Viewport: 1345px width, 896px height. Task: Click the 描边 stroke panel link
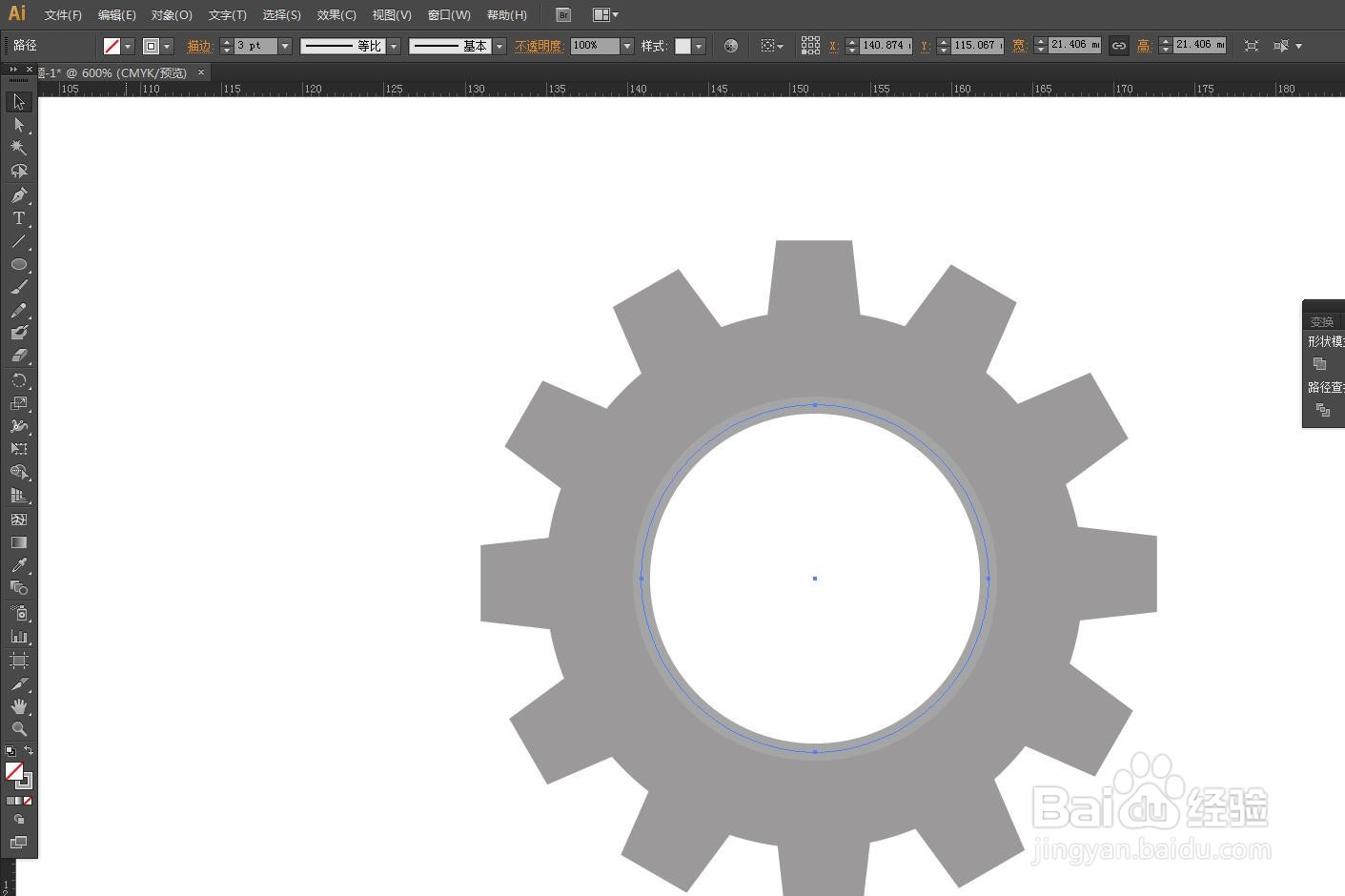click(x=199, y=46)
